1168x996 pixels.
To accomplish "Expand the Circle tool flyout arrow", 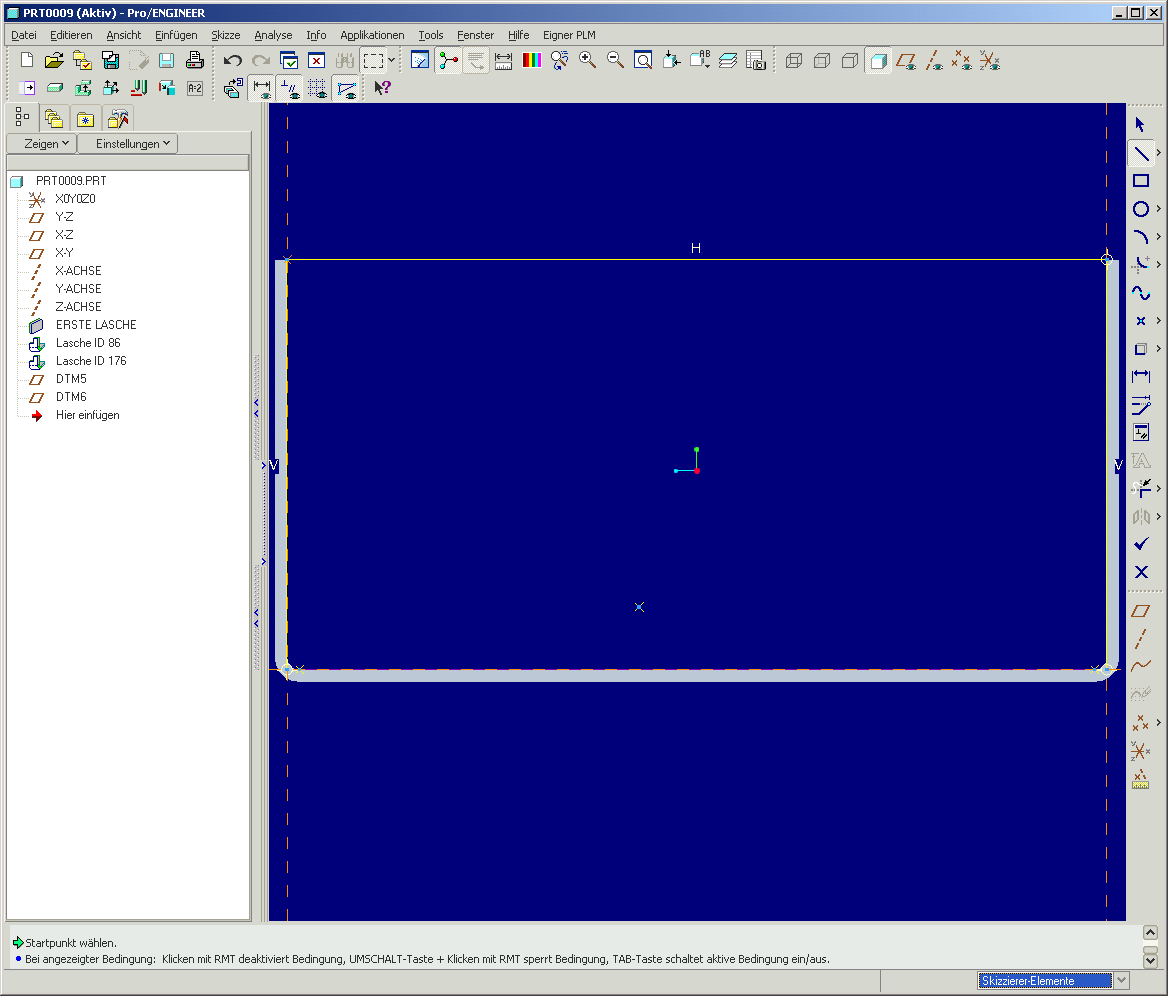I will click(x=1159, y=209).
